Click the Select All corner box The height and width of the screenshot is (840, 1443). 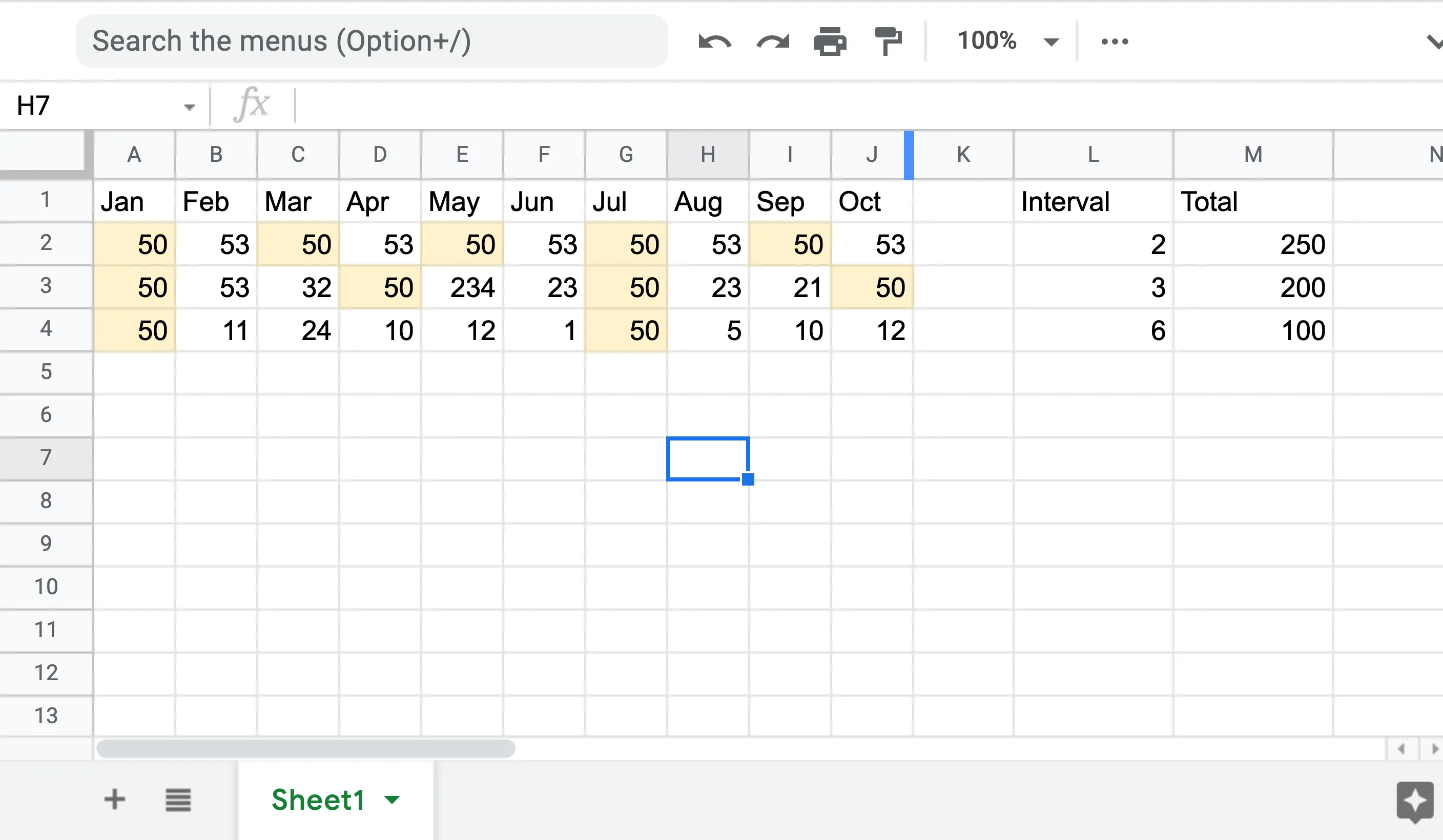coord(45,153)
